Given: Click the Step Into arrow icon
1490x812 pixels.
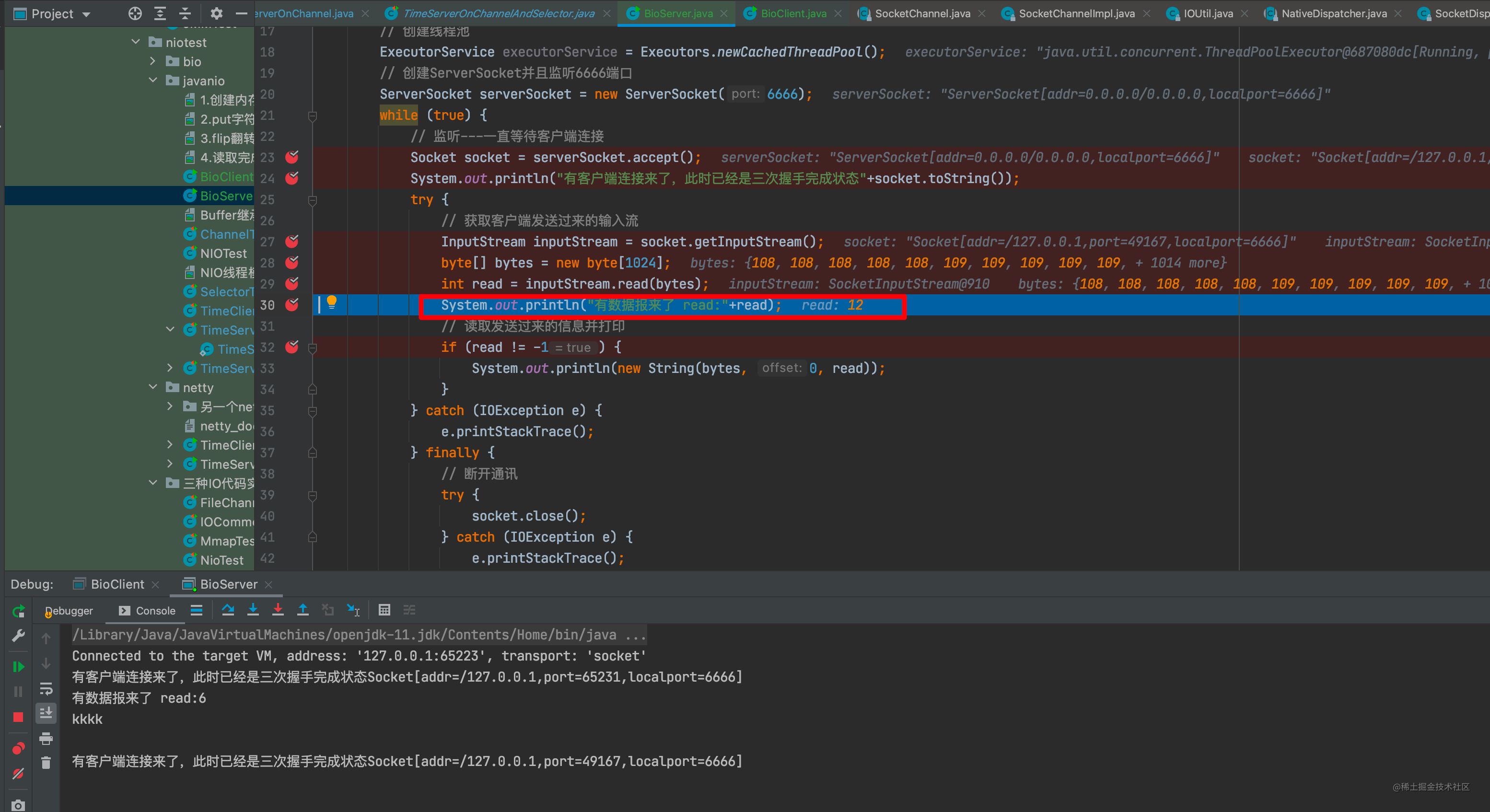Looking at the screenshot, I should [x=253, y=610].
